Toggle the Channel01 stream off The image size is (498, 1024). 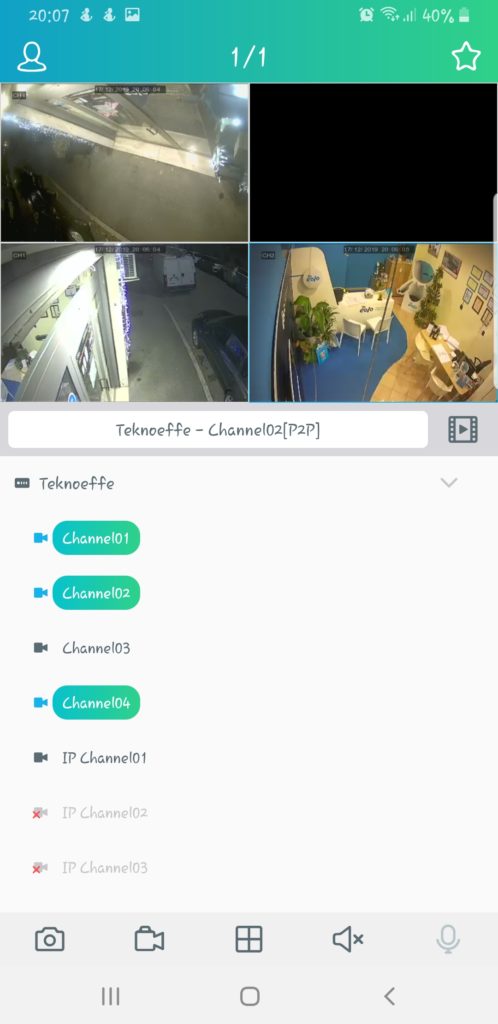click(x=96, y=538)
